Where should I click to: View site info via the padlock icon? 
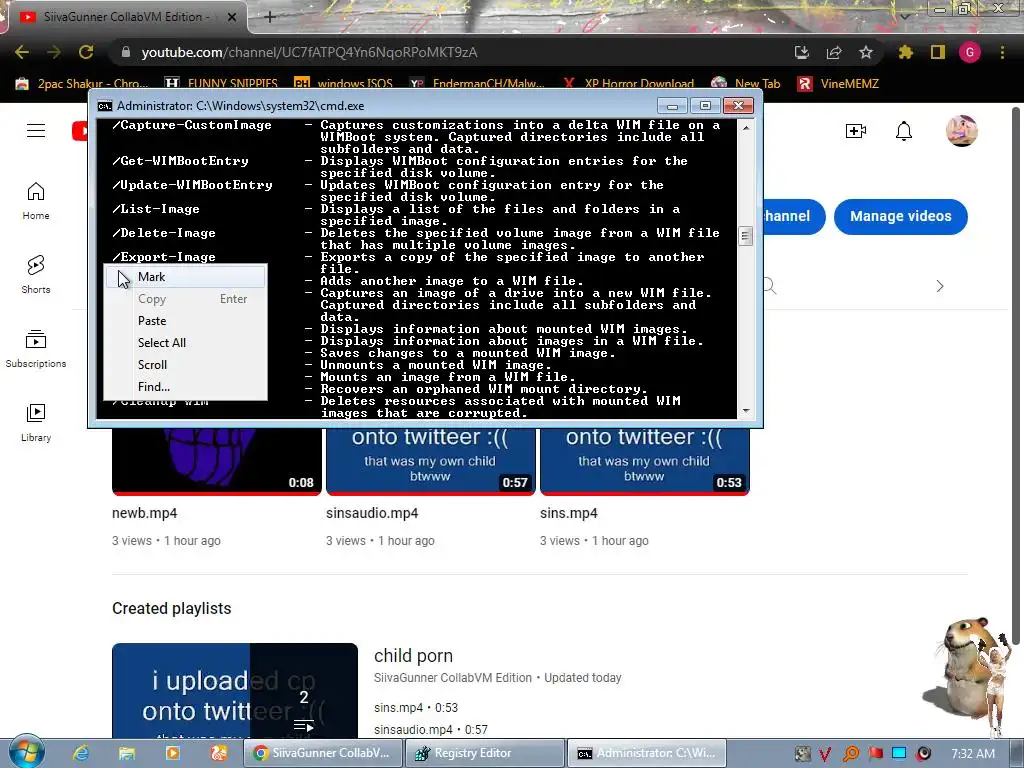[125, 52]
